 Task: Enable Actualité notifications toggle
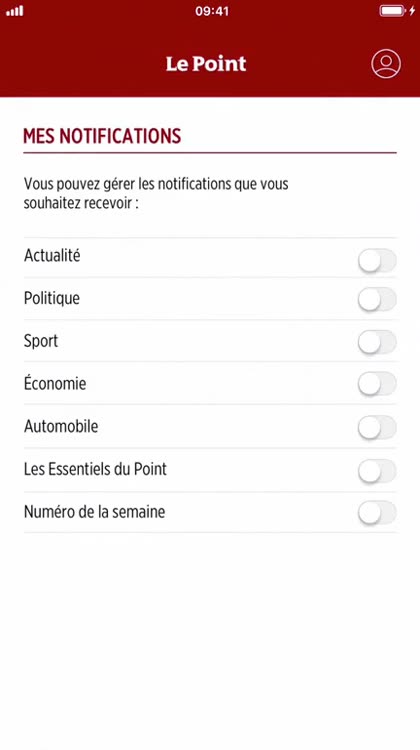tap(377, 261)
